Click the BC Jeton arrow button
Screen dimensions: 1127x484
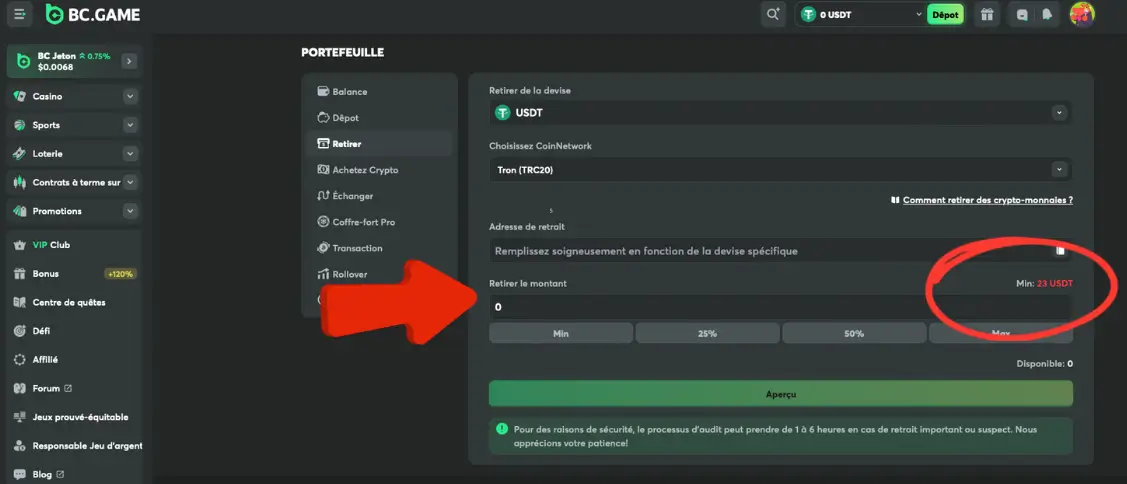coord(129,61)
